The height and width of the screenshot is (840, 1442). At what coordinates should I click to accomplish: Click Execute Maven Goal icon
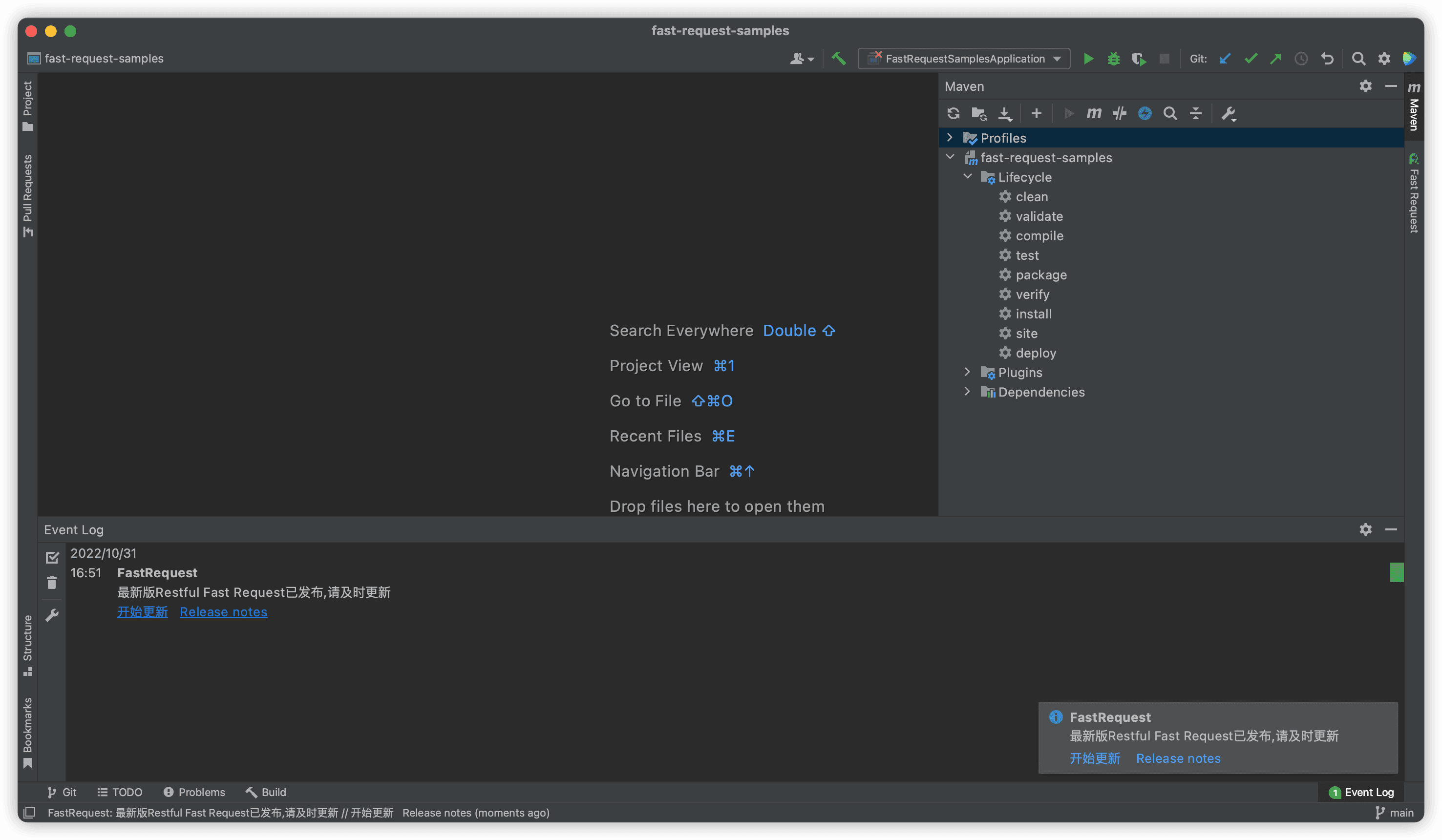(x=1094, y=113)
